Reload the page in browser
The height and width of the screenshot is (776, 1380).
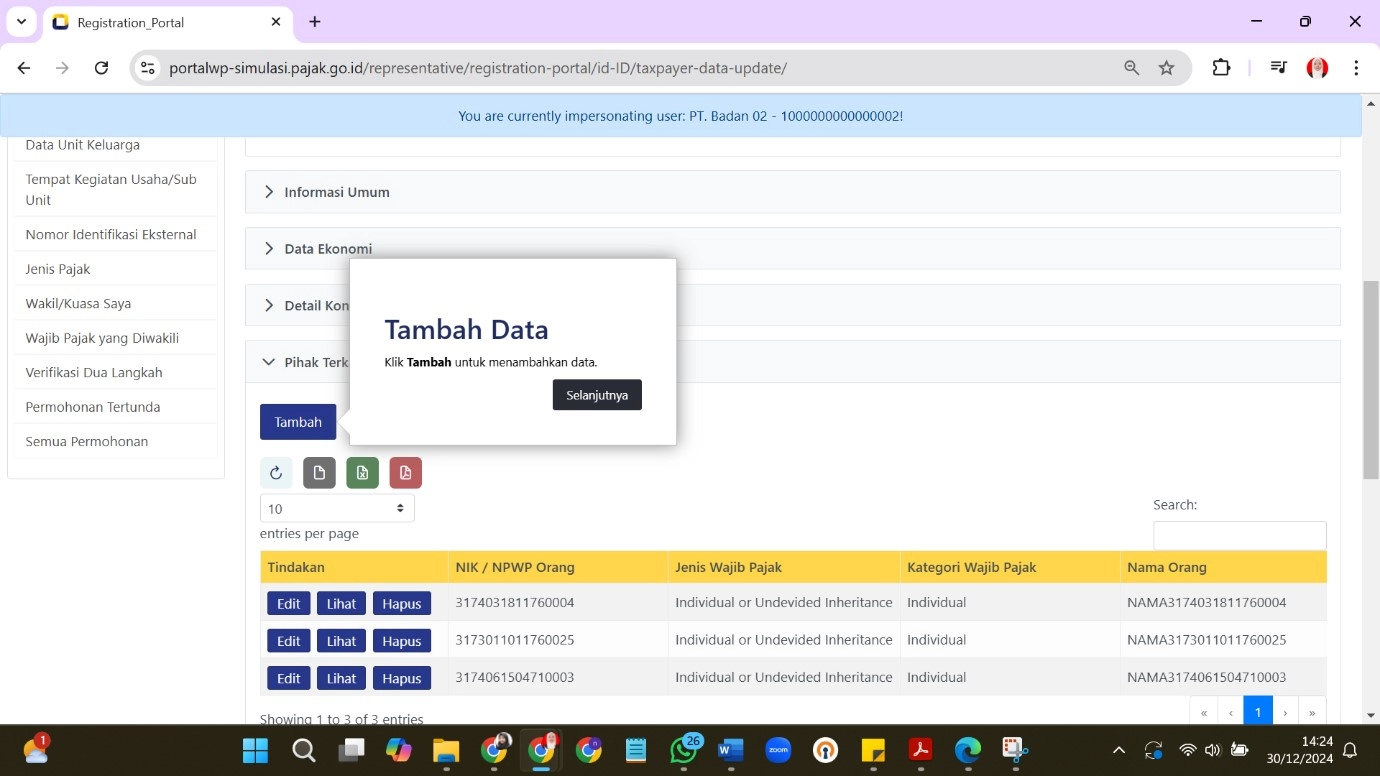click(101, 68)
